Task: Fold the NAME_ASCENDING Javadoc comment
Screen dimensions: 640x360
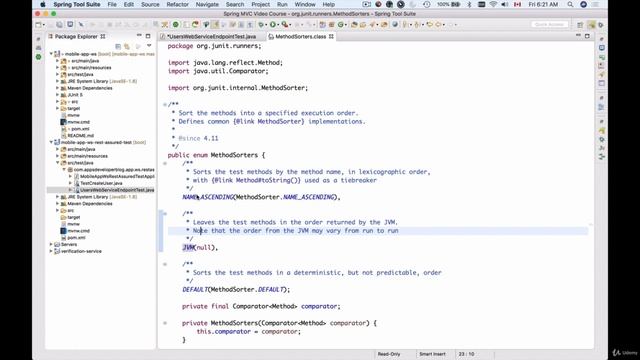Action: 165,163
